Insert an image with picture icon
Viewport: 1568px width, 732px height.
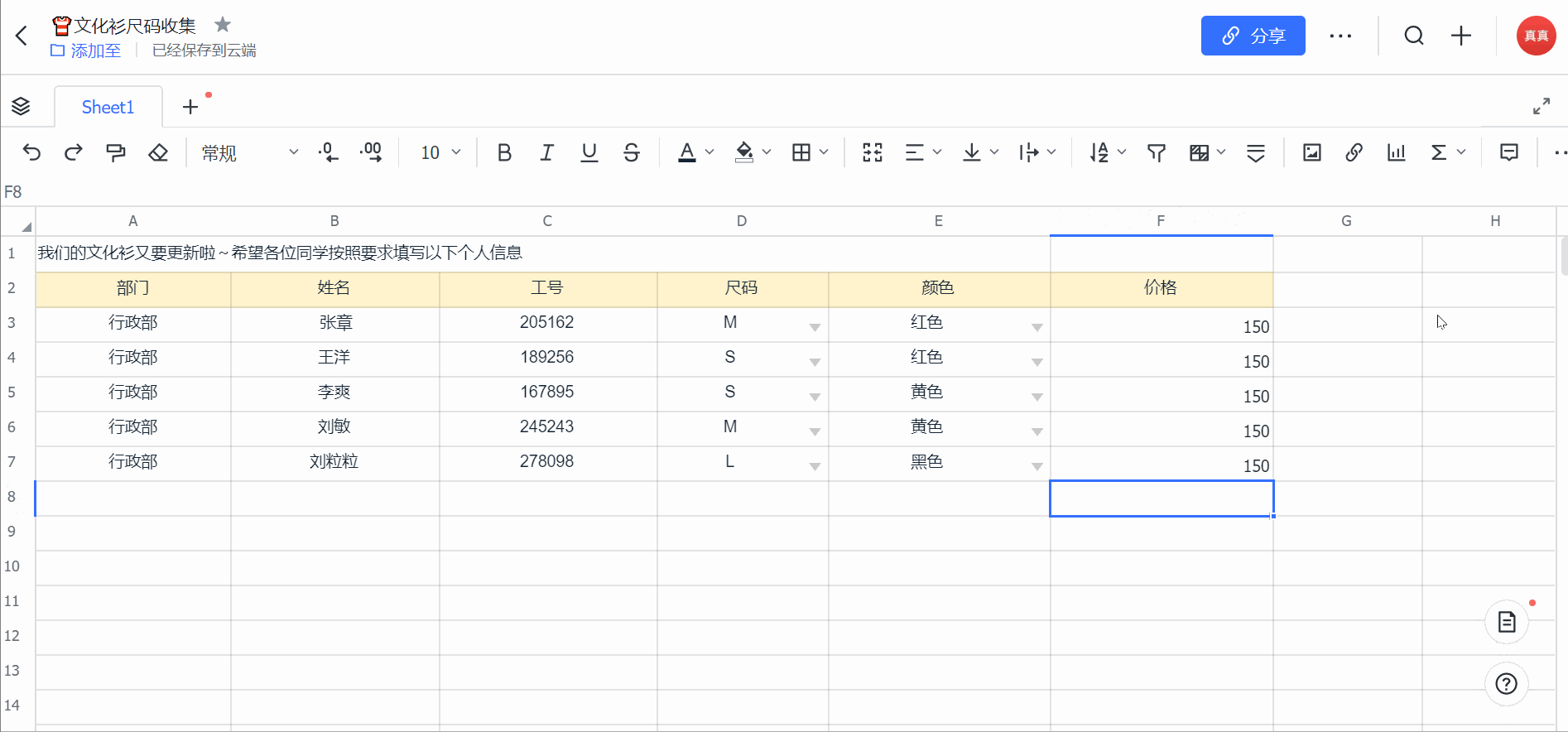pos(1311,152)
